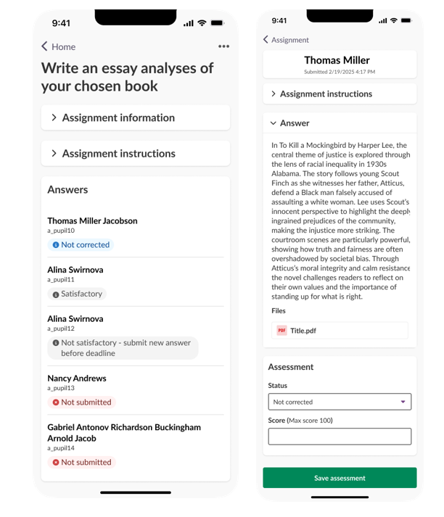This screenshot has width=444, height=517.
Task: Expand Assignment instructions on the left screen
Action: [135, 153]
